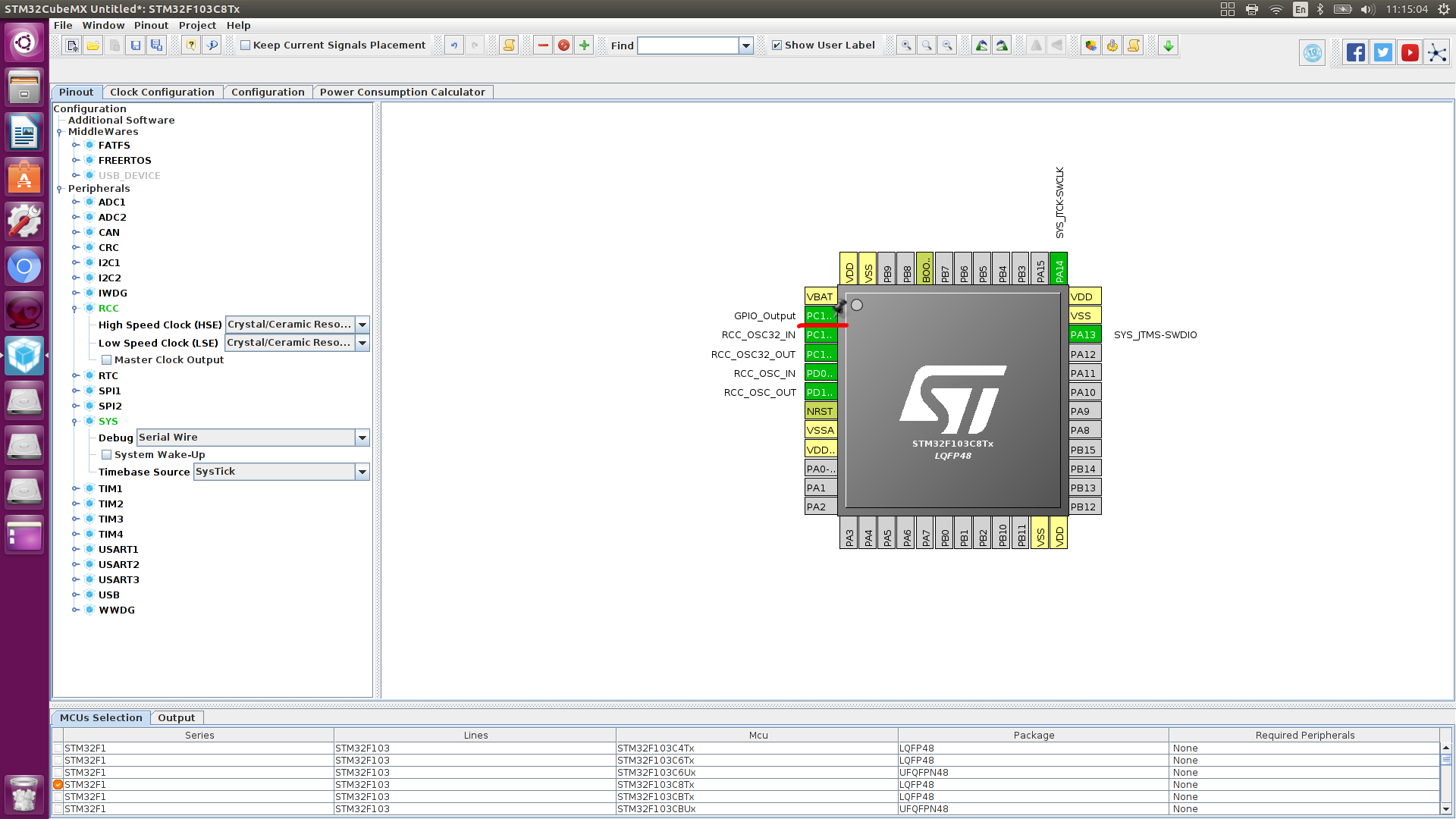1456x819 pixels.
Task: Click the yellow scroll icon beside Undo
Action: point(509,45)
